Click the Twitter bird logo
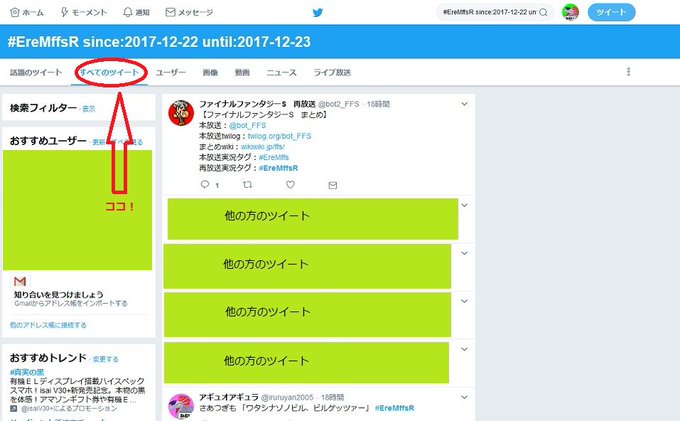The image size is (680, 421). tap(318, 12)
